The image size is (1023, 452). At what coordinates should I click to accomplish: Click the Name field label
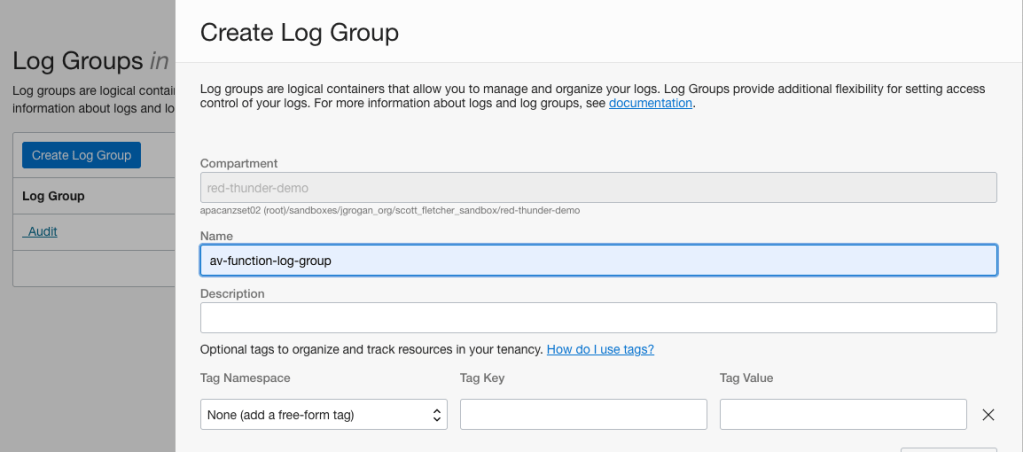pos(216,236)
